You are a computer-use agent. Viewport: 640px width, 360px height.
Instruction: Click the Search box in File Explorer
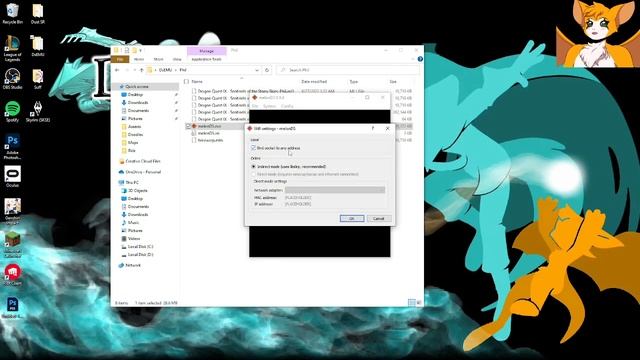(348, 70)
